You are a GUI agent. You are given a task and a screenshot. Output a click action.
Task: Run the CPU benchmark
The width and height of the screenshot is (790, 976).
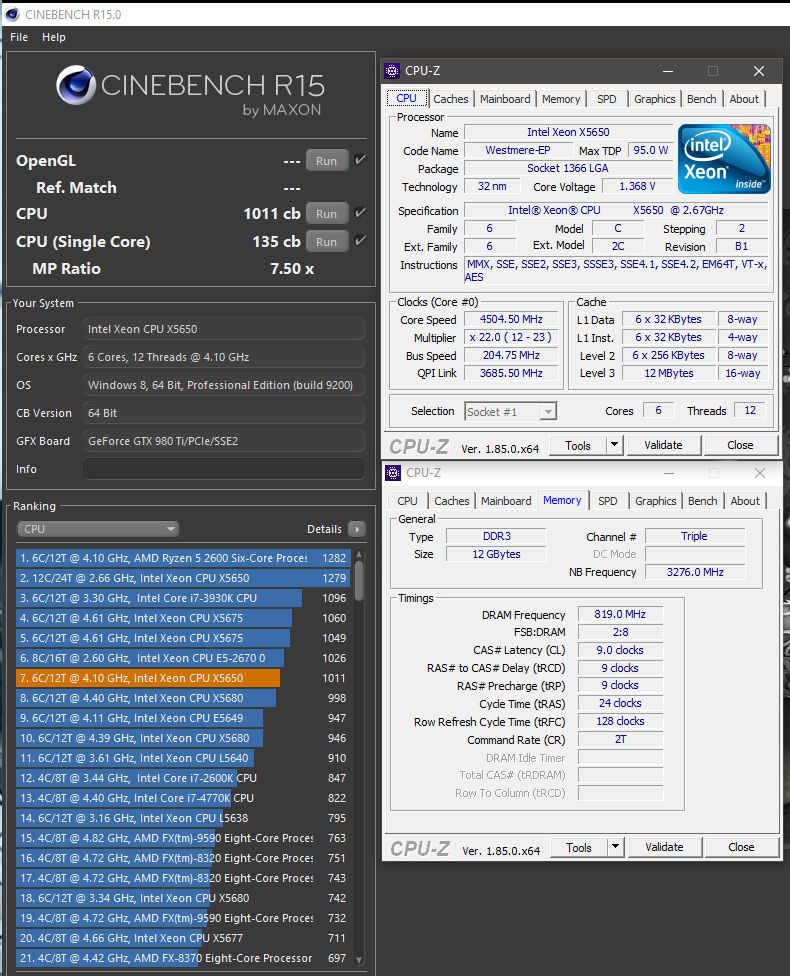click(326, 213)
